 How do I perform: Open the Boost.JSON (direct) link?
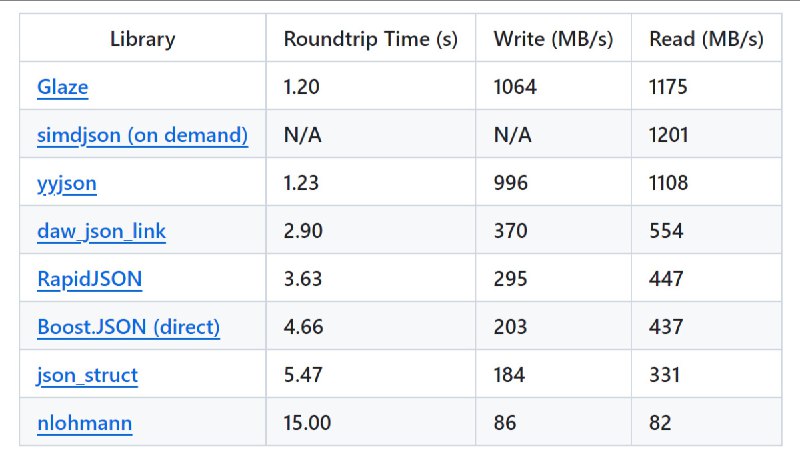coord(129,326)
